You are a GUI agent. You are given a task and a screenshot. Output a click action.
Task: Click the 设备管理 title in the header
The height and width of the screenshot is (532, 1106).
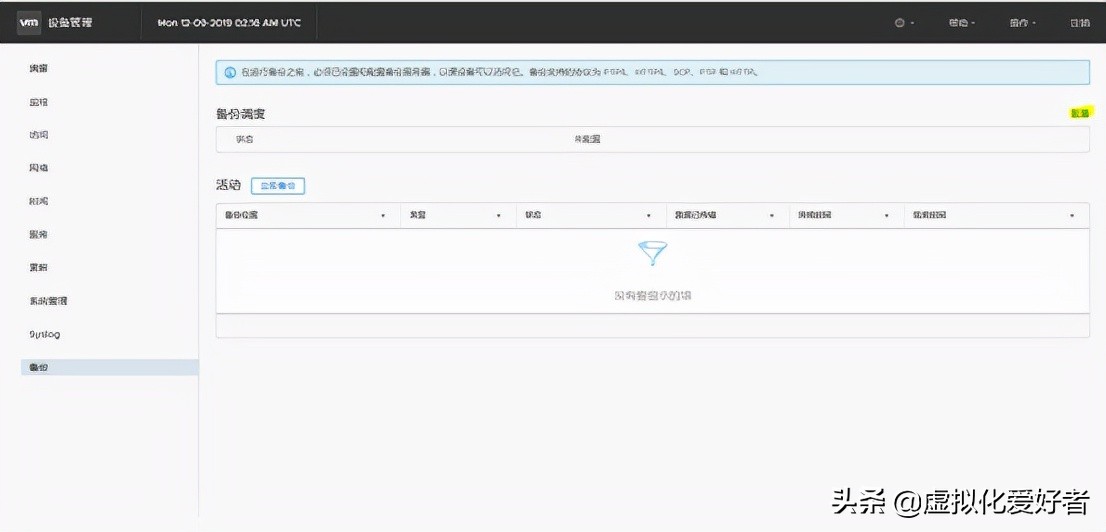coord(69,23)
